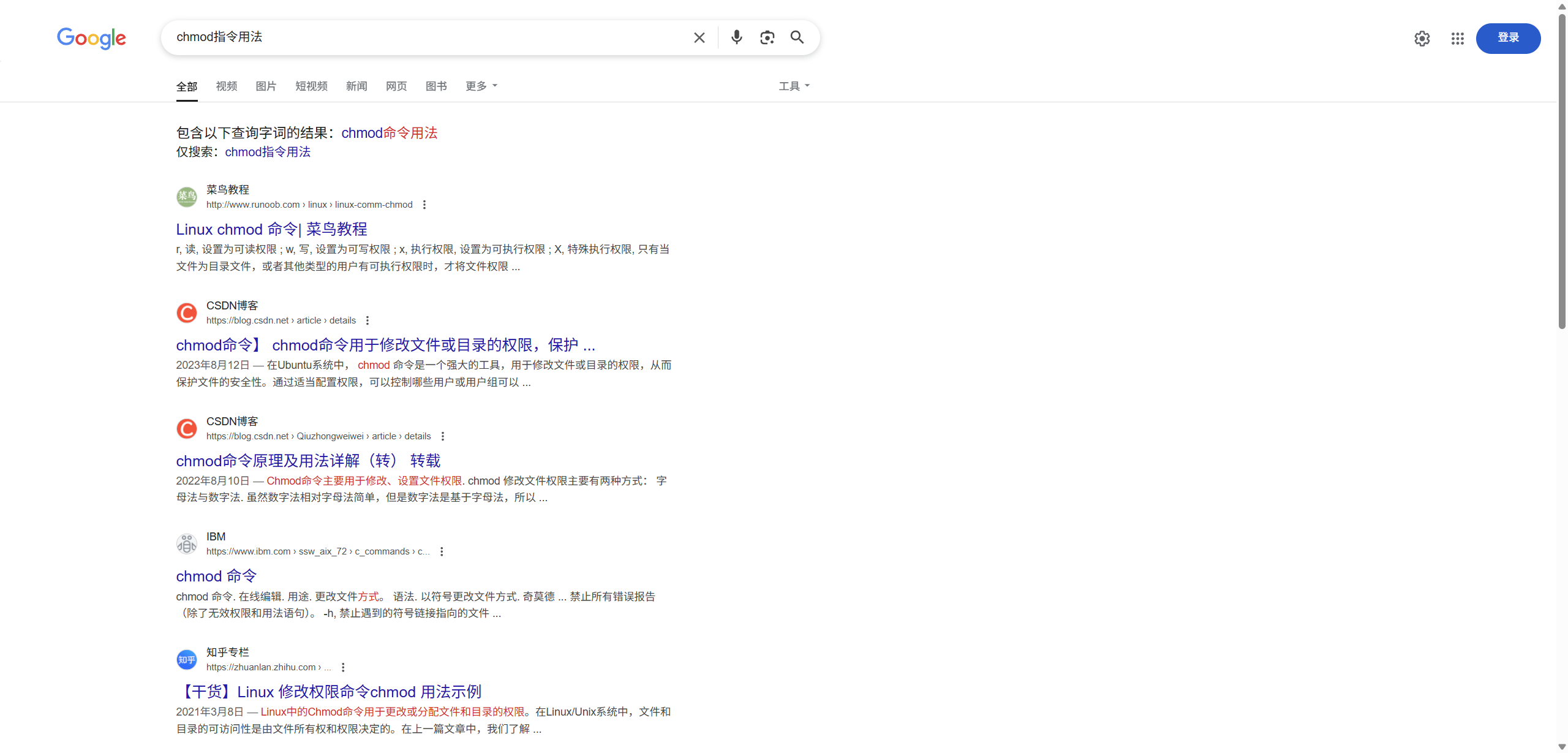
Task: Switch to the 新闻 tab
Action: [x=356, y=86]
